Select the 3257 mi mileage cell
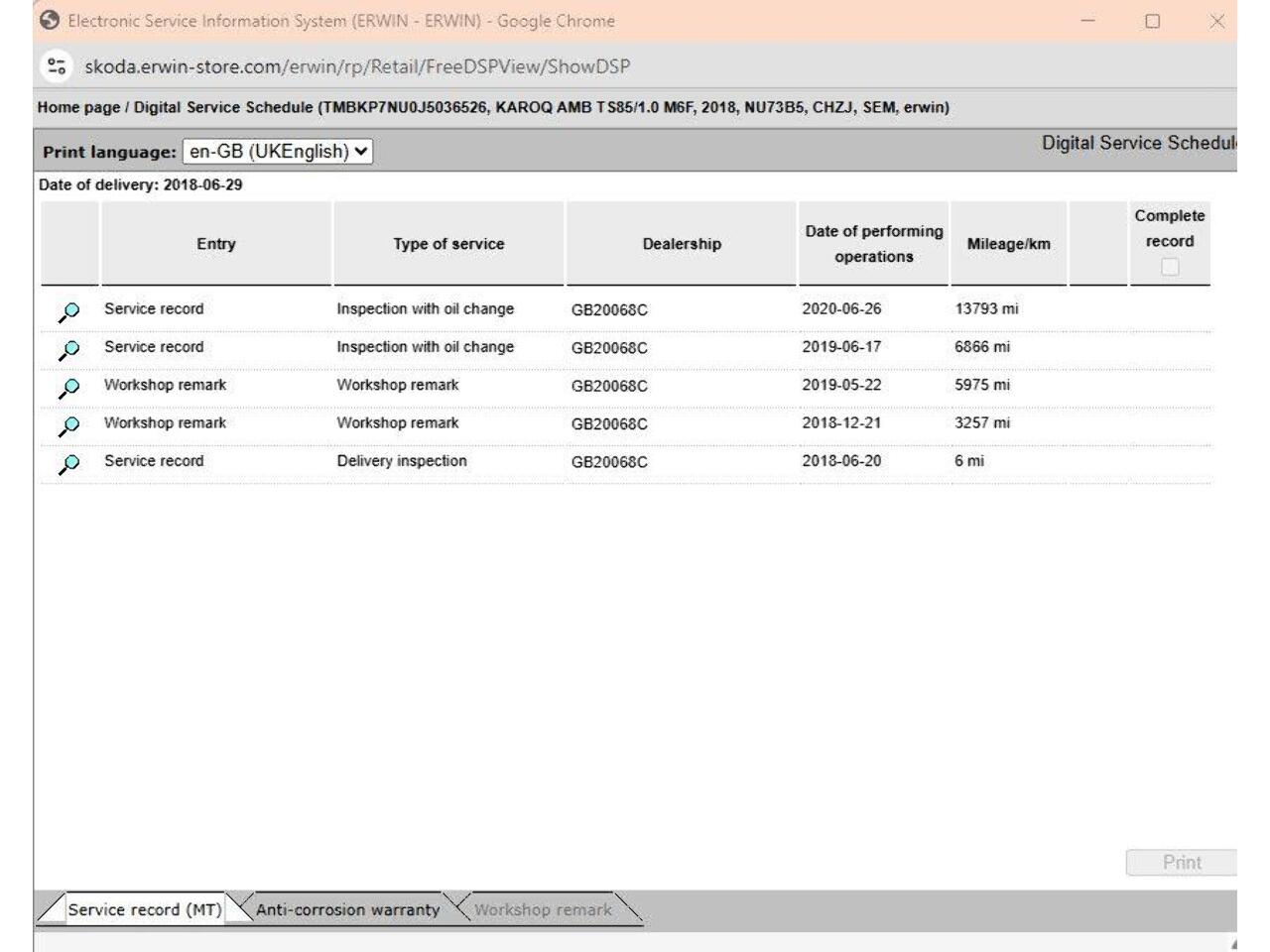Screen dimensions: 1270x952 [x=982, y=422]
